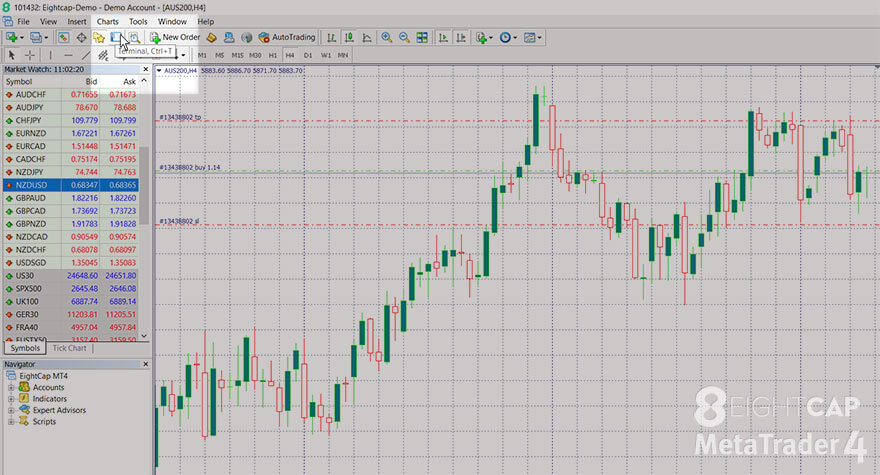Open the Templates dropdown arrow
The image size is (880, 475).
pos(539,38)
